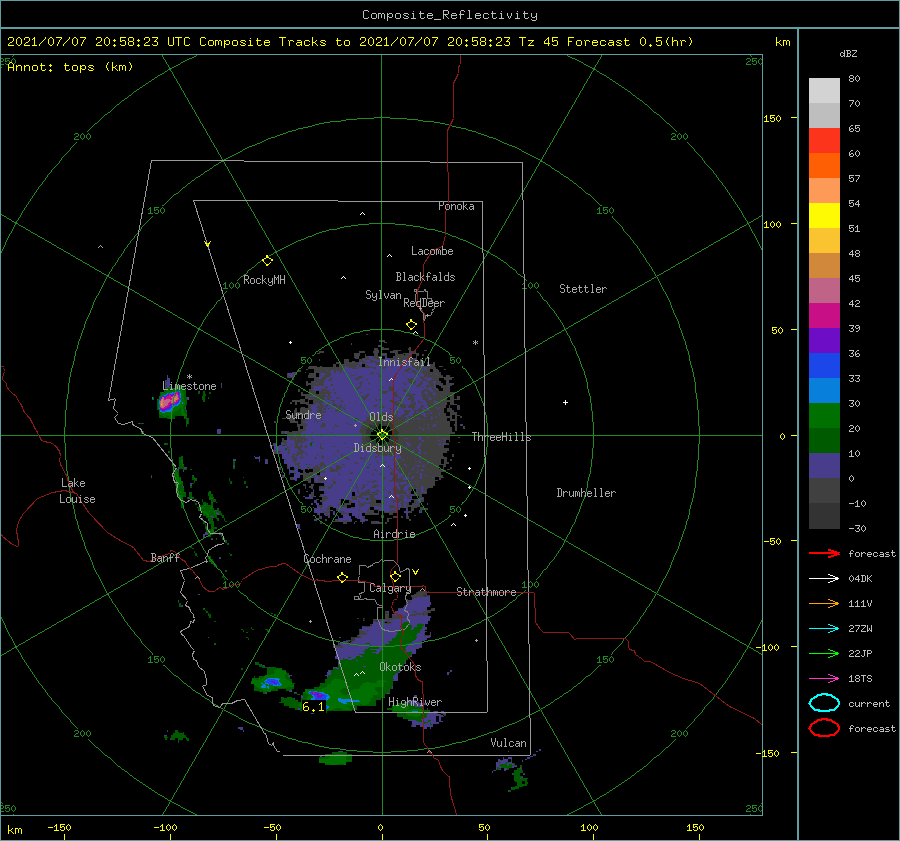Click the radar site diamond at Olds
The height and width of the screenshot is (841, 900).
point(382,435)
